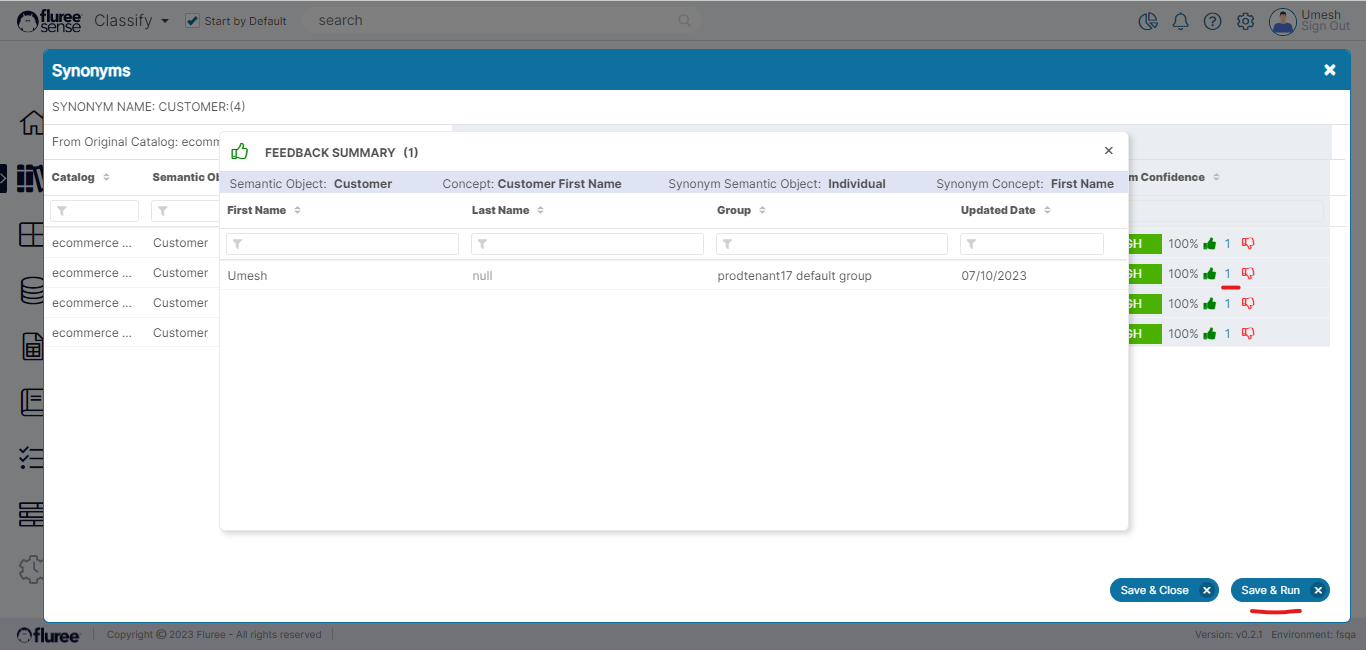Viewport: 1366px width, 650px height.
Task: Click thumbs up in first synonym row
Action: [x=1210, y=244]
